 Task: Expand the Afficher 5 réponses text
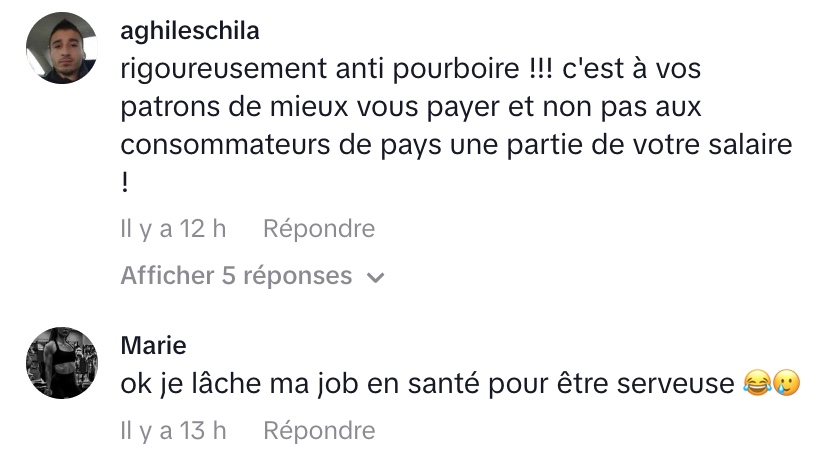[x=236, y=275]
